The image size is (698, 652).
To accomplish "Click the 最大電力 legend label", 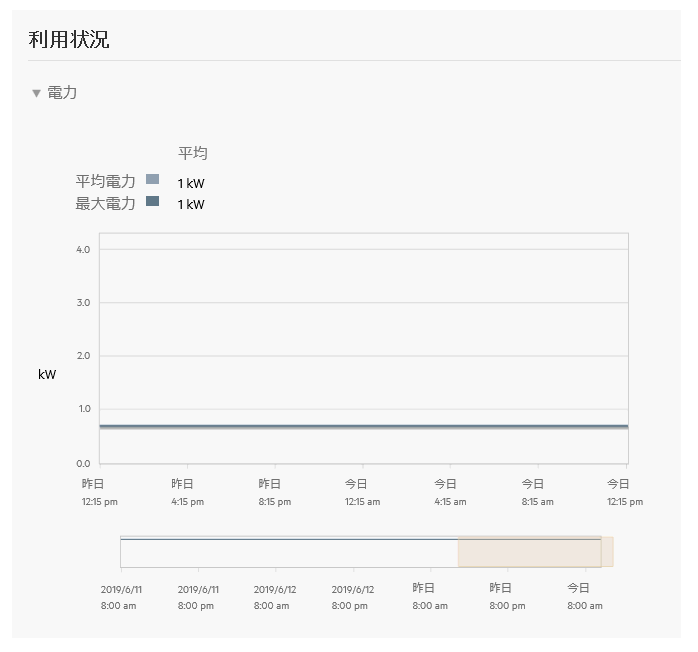I will pos(105,203).
